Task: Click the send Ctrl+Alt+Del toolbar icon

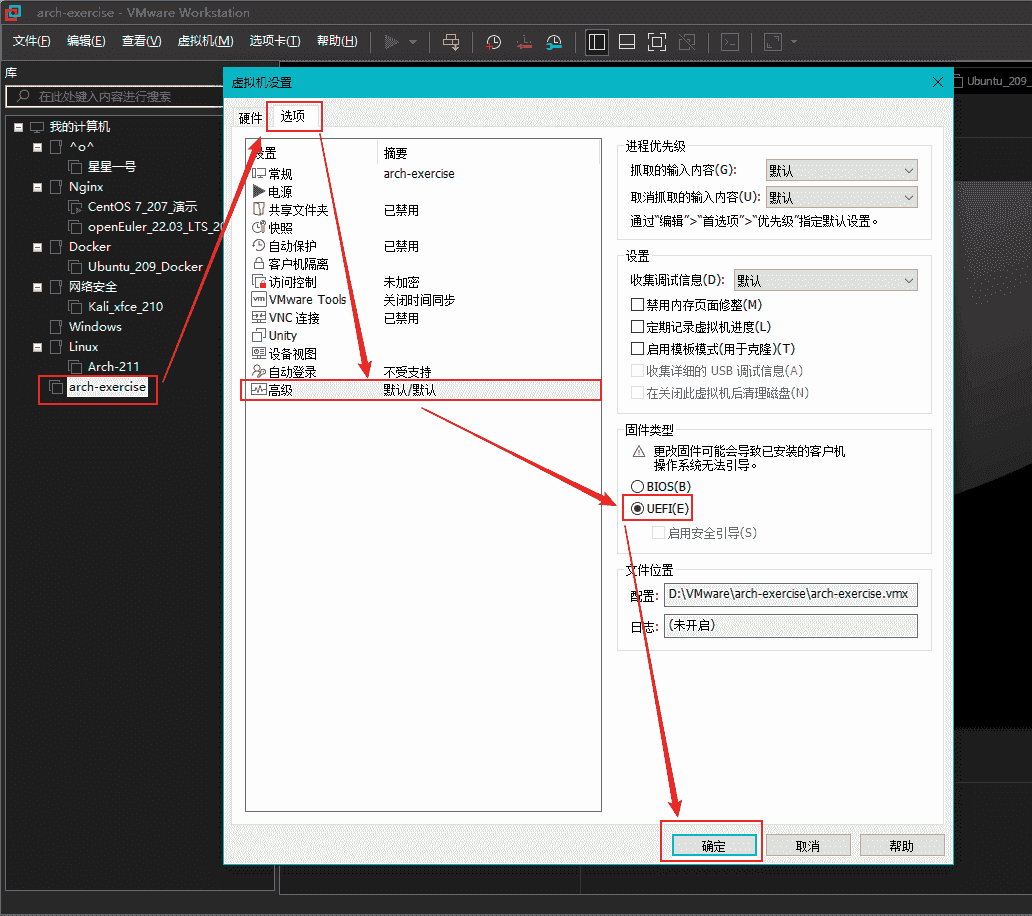Action: click(451, 42)
